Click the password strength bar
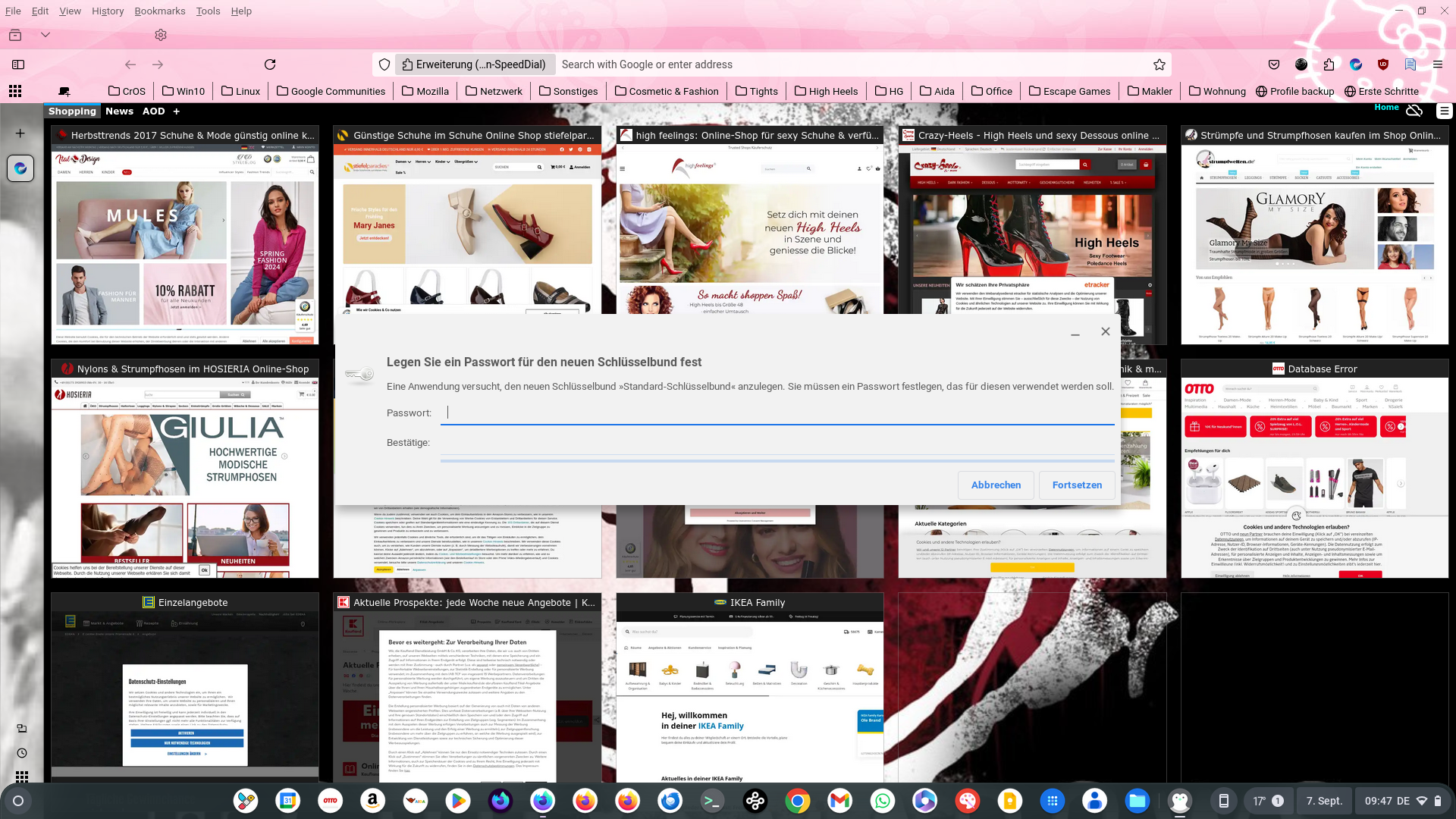Image resolution: width=1456 pixels, height=819 pixels. (777, 460)
